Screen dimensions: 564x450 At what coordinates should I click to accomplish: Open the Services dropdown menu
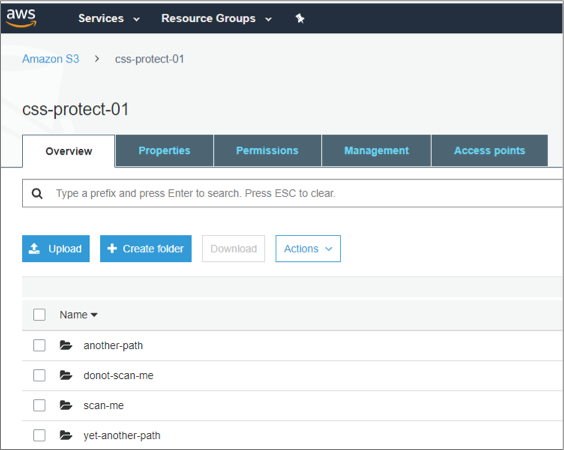coord(109,18)
